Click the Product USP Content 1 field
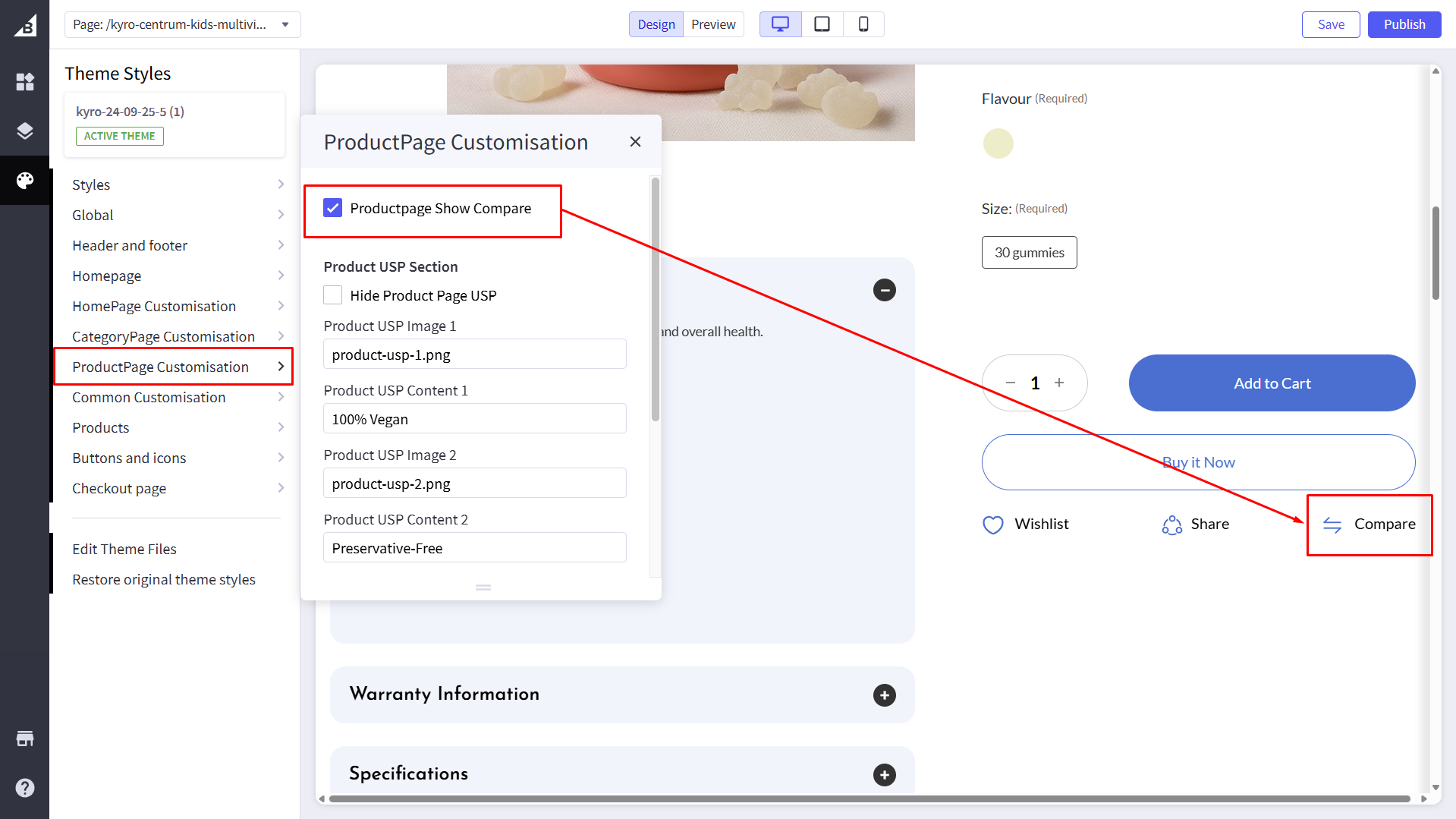Screen dimensions: 1456x819 coord(474,419)
